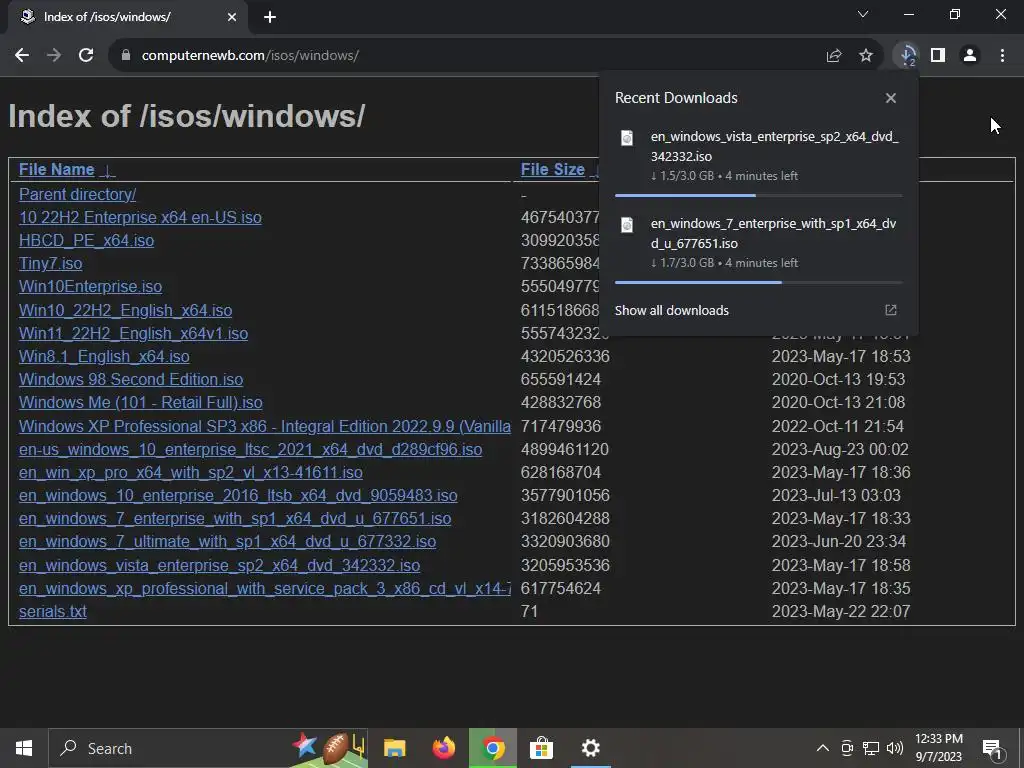Close the Recent Downloads popup
This screenshot has height=768, width=1024.
[x=891, y=98]
